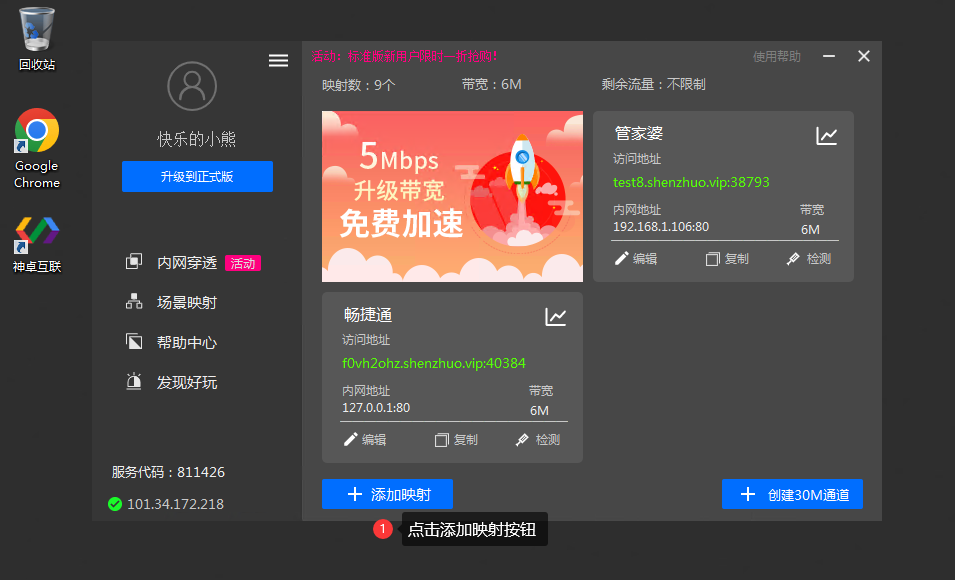Viewport: 955px width, 580px height.
Task: Click the pink 活动 badge
Action: (x=243, y=263)
